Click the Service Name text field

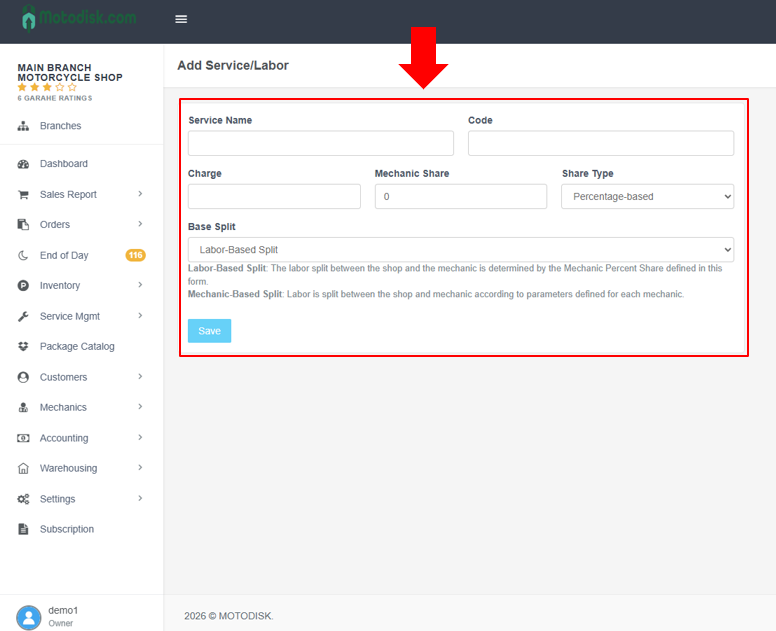tap(320, 143)
